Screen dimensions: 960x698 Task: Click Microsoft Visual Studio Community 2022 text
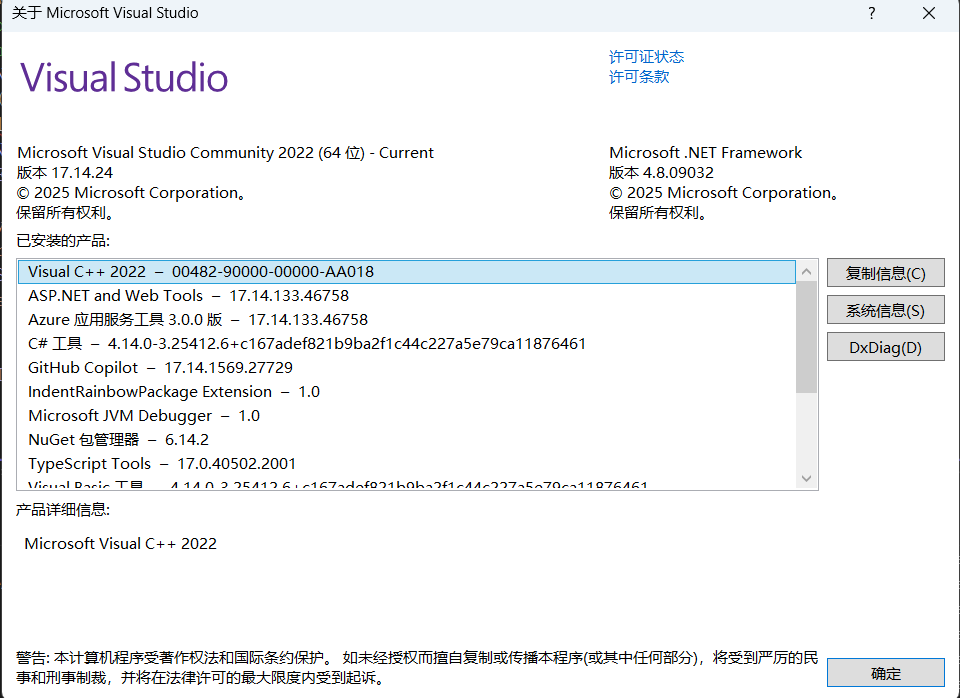[x=225, y=152]
